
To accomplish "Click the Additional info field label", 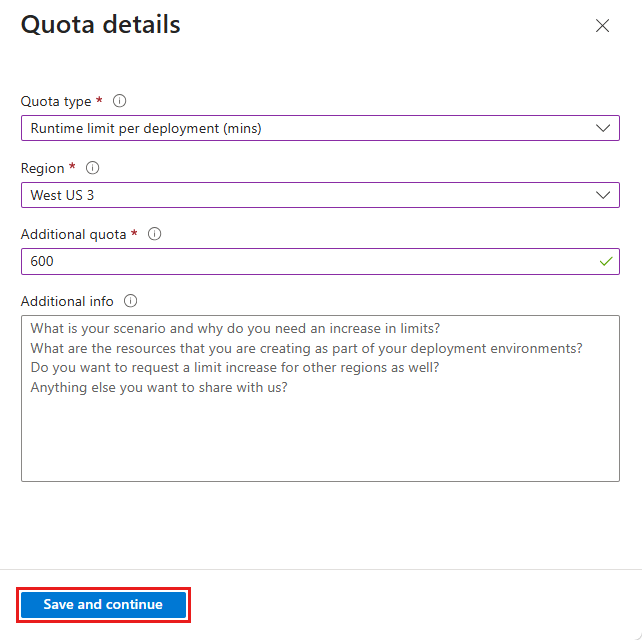I will (67, 301).
